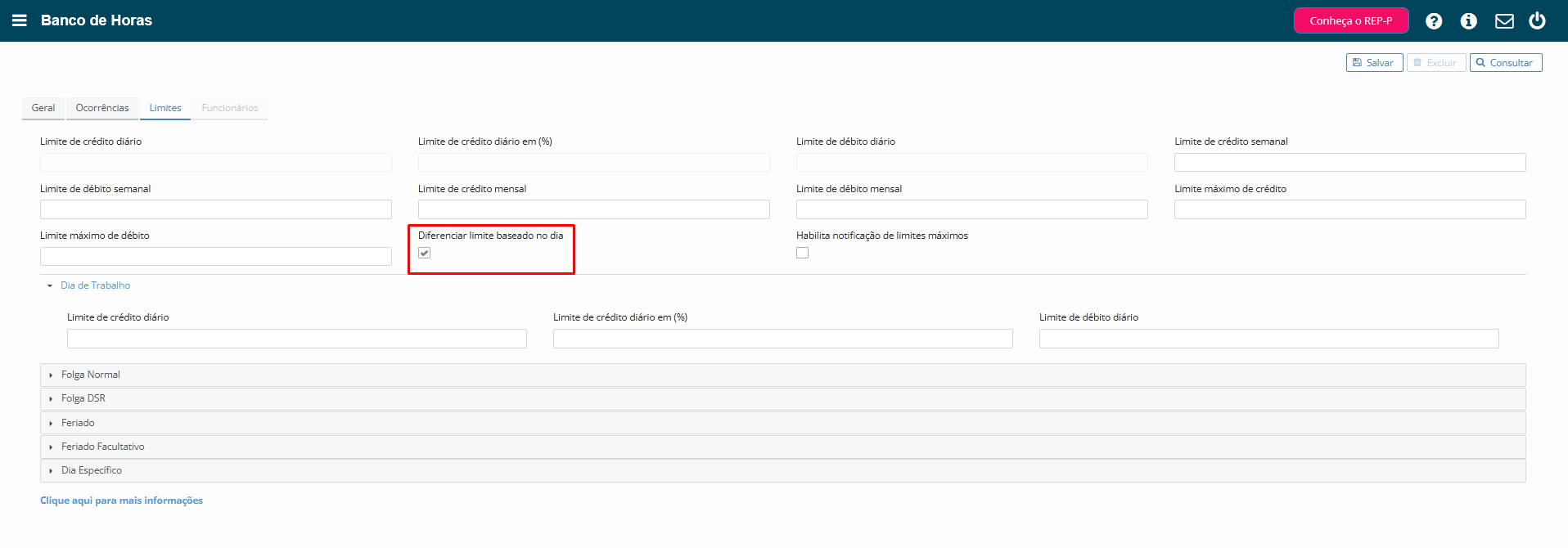Screen dimensions: 1568x548
Task: Uncheck Diferenciar limite baseado no dia
Action: click(x=425, y=253)
